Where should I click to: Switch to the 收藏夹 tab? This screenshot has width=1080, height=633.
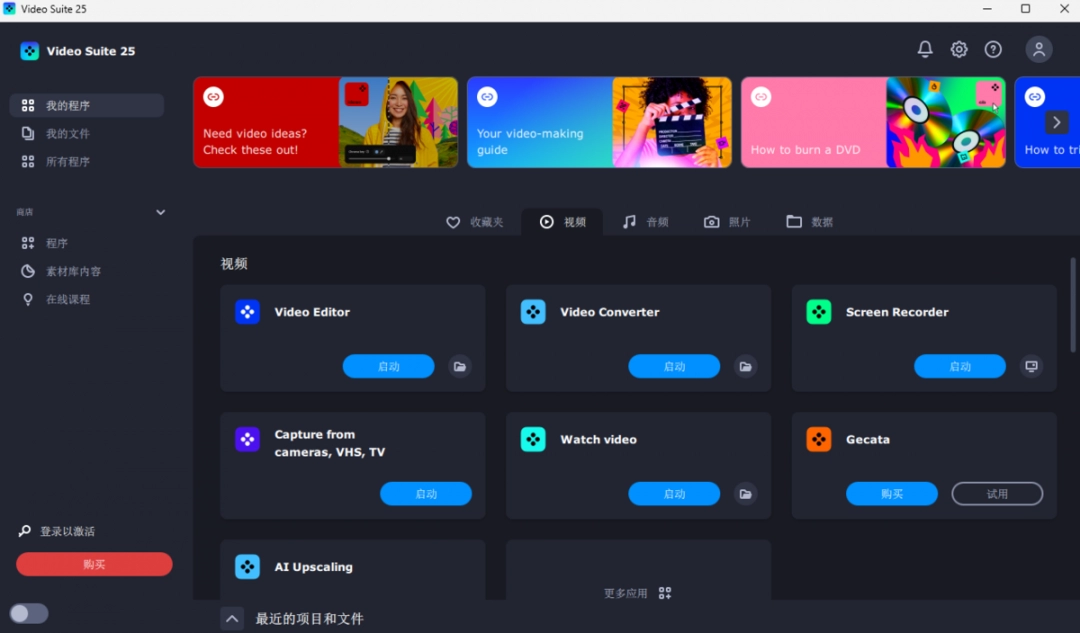coord(475,222)
